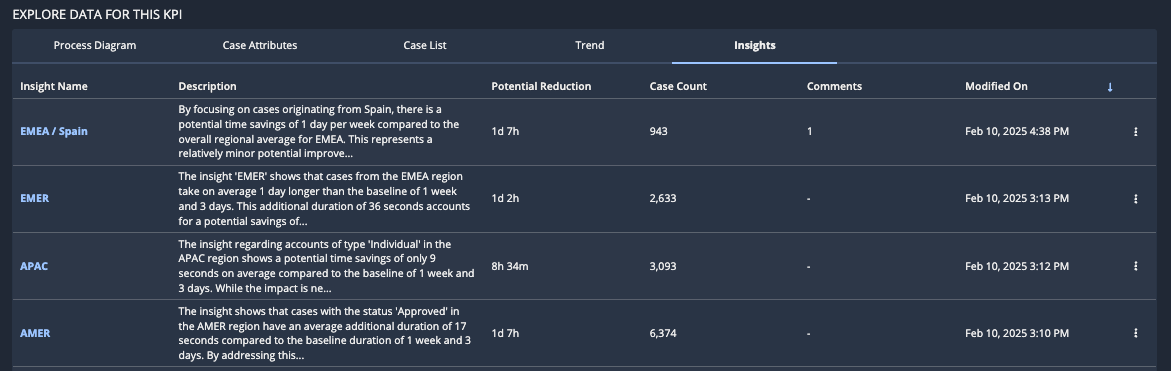Click the Feb 10, 2025 3:13 PM date
This screenshot has width=1171, height=371.
1016,199
